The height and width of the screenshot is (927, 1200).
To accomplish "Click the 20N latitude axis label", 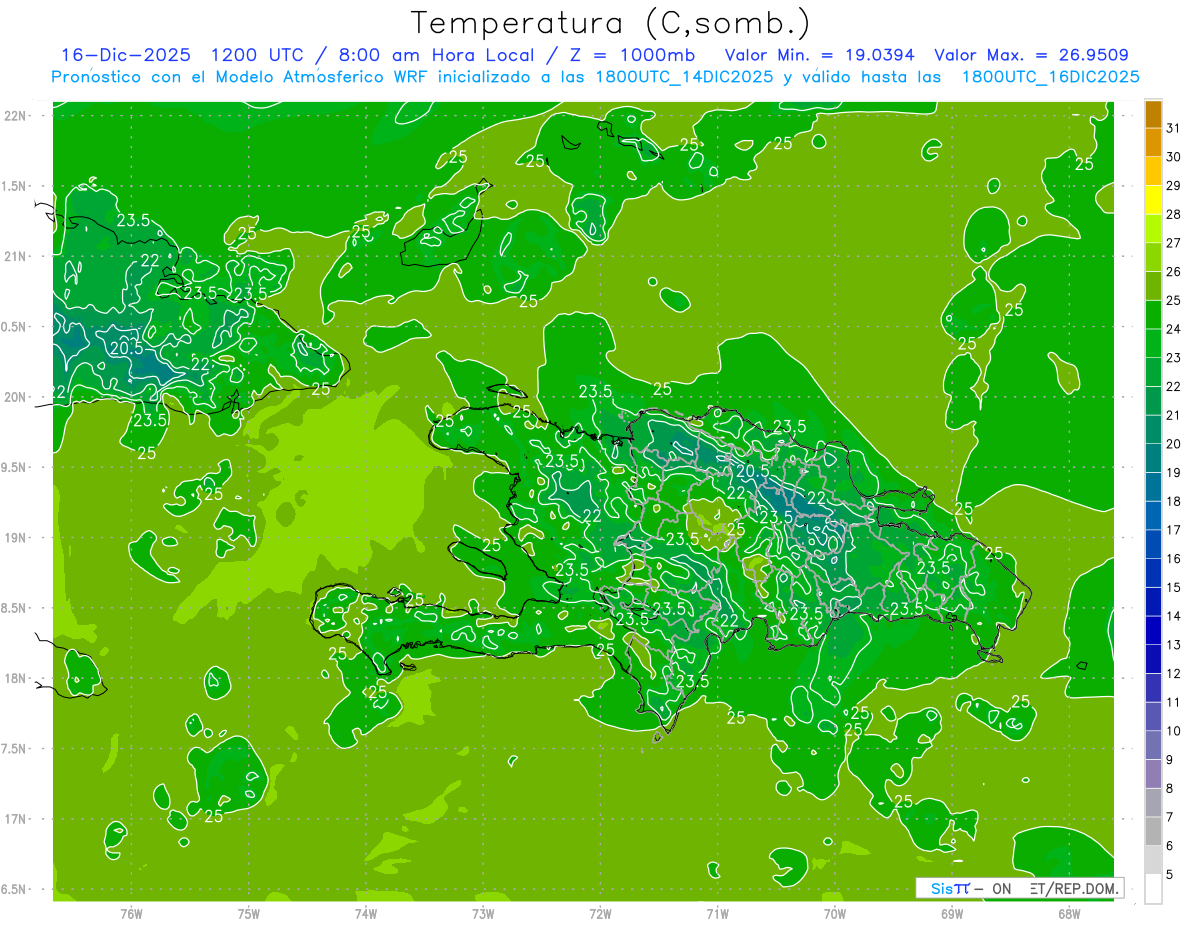I will [x=16, y=397].
